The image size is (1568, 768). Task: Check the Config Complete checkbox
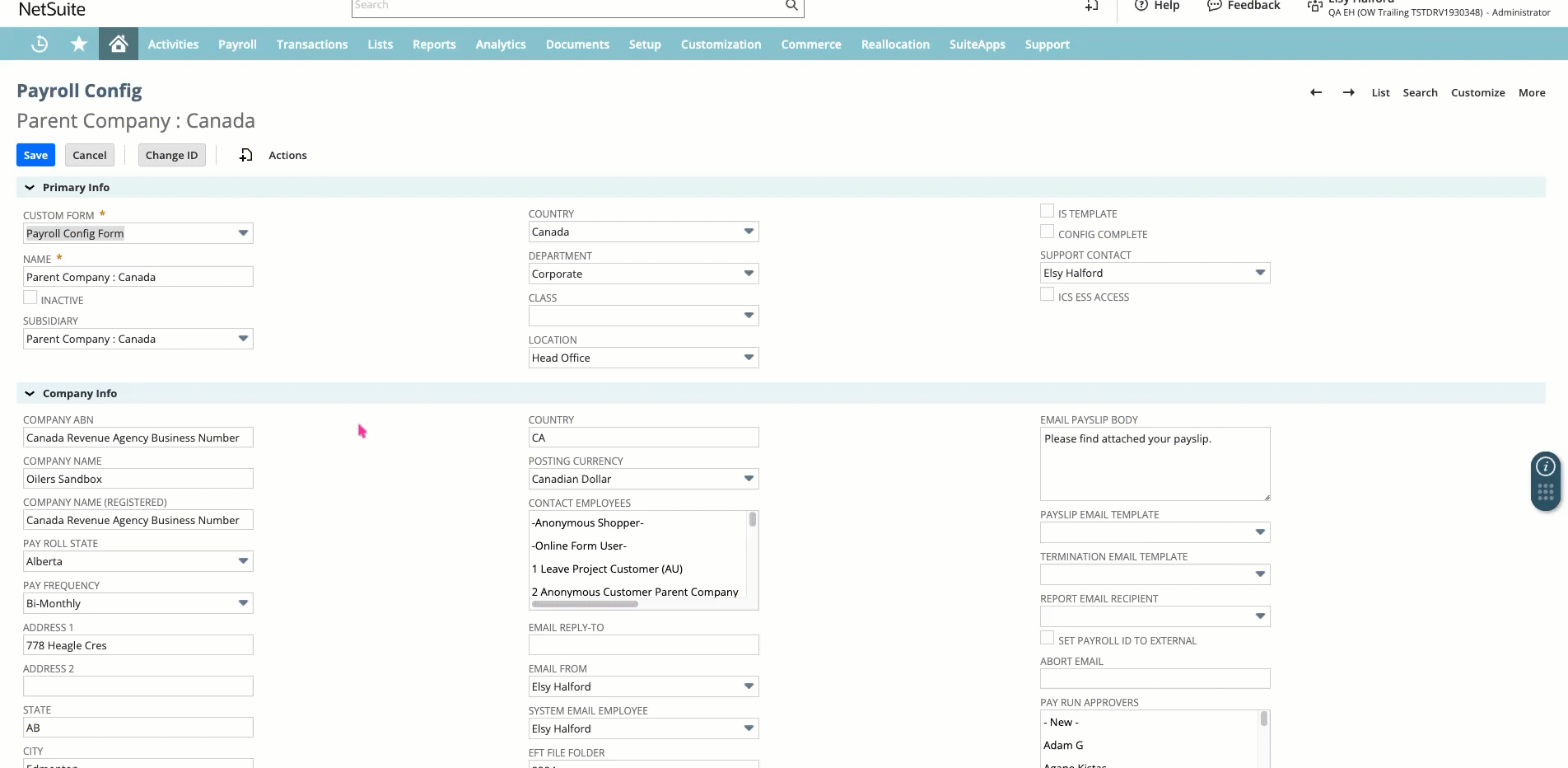pyautogui.click(x=1048, y=232)
